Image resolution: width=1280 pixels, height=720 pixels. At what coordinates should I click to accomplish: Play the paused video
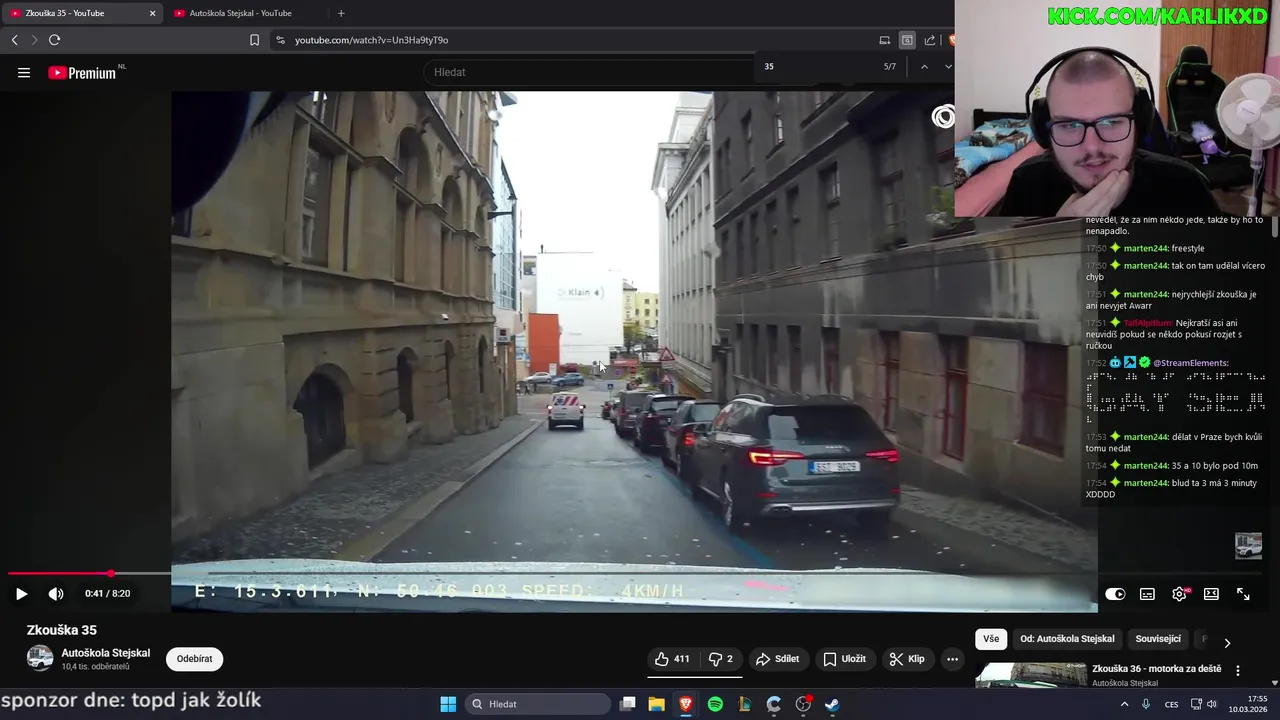[x=21, y=594]
